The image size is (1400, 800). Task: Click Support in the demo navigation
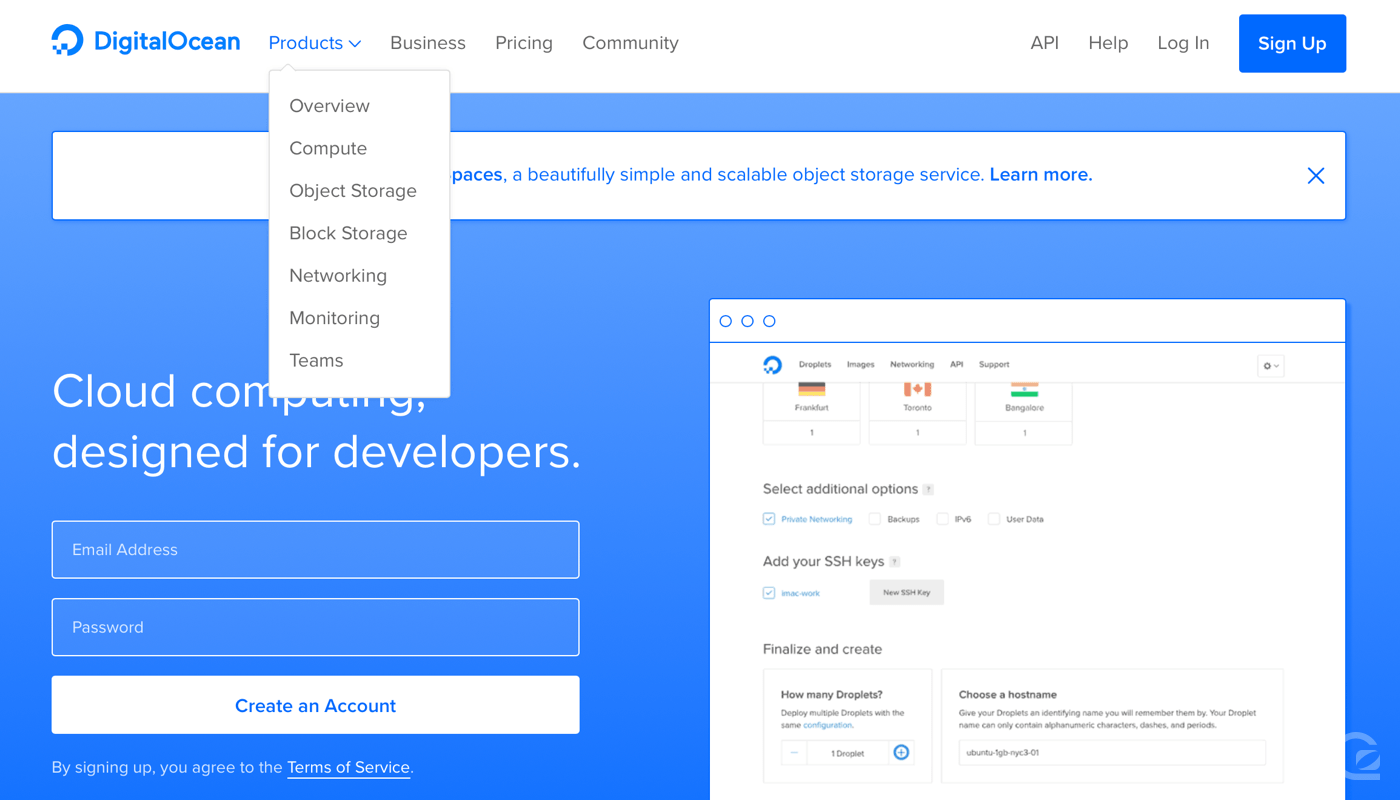(x=994, y=365)
